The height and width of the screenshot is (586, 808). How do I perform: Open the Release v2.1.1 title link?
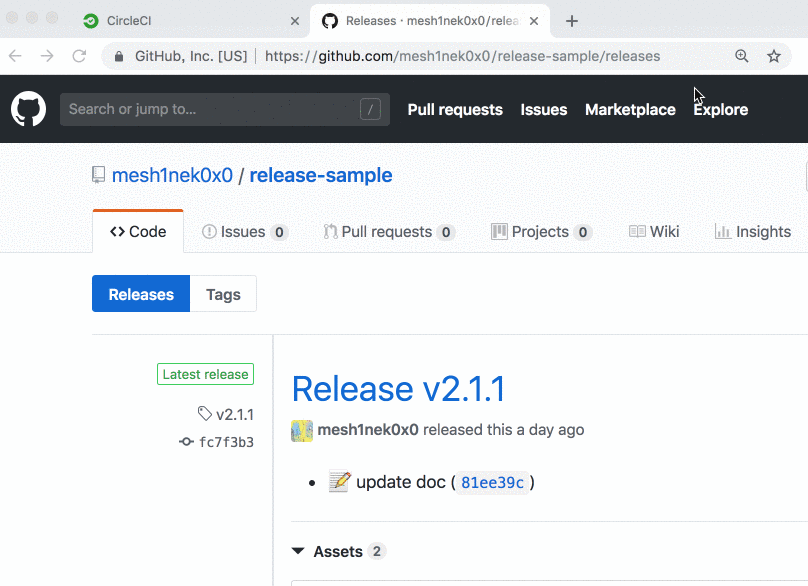(x=399, y=389)
